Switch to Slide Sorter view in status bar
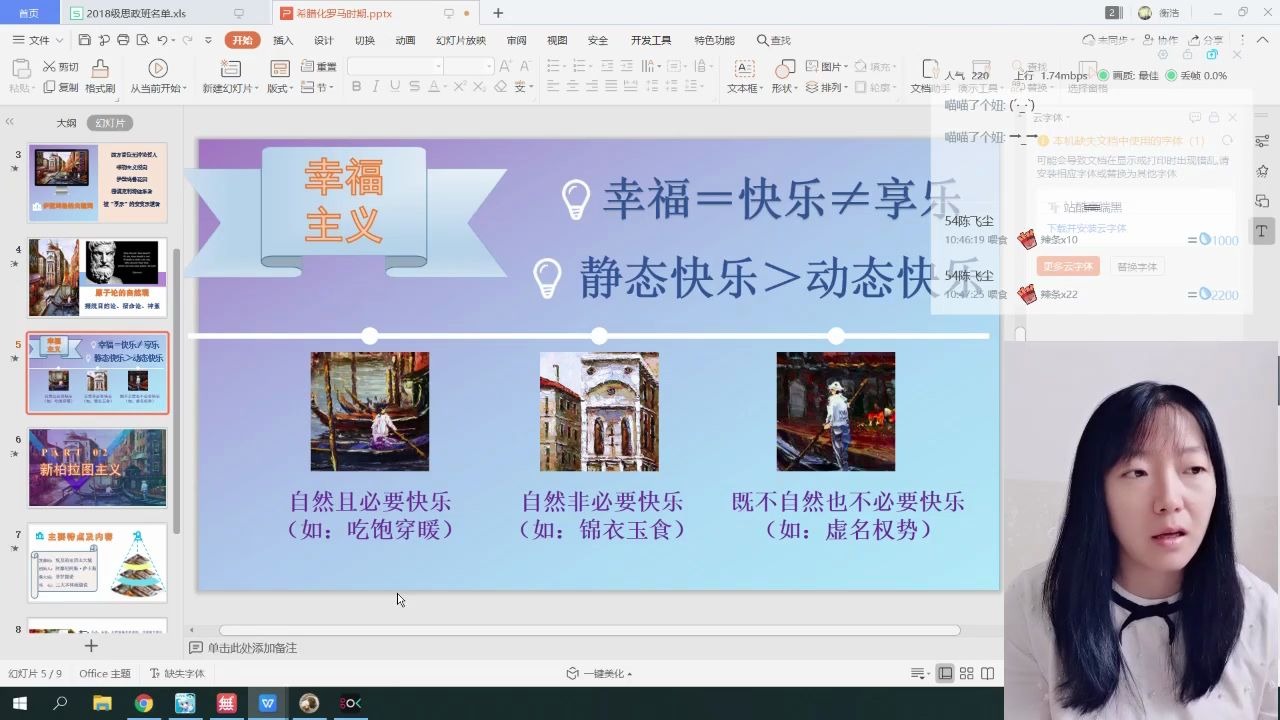Image resolution: width=1280 pixels, height=720 pixels. [966, 674]
